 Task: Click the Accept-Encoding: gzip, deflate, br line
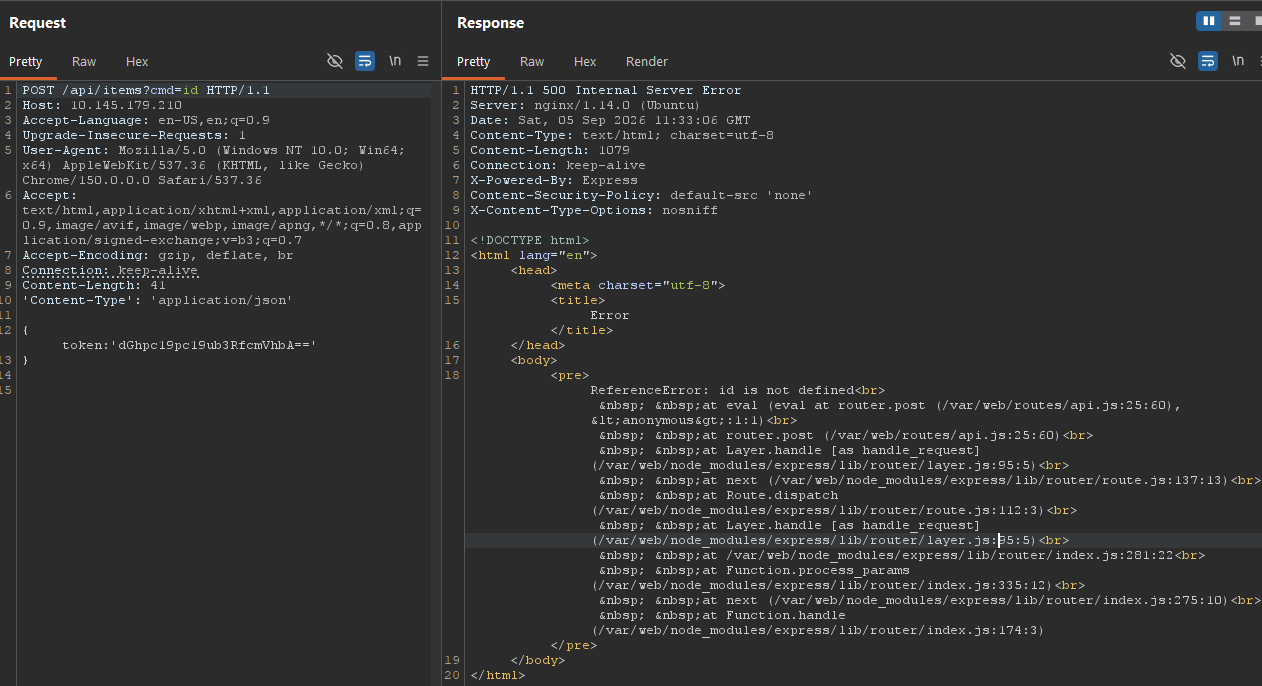157,255
